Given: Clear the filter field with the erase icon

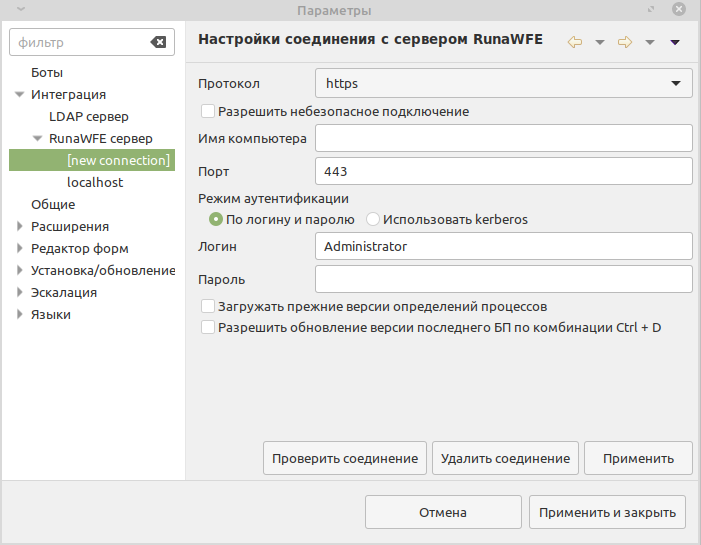Looking at the screenshot, I should (158, 42).
